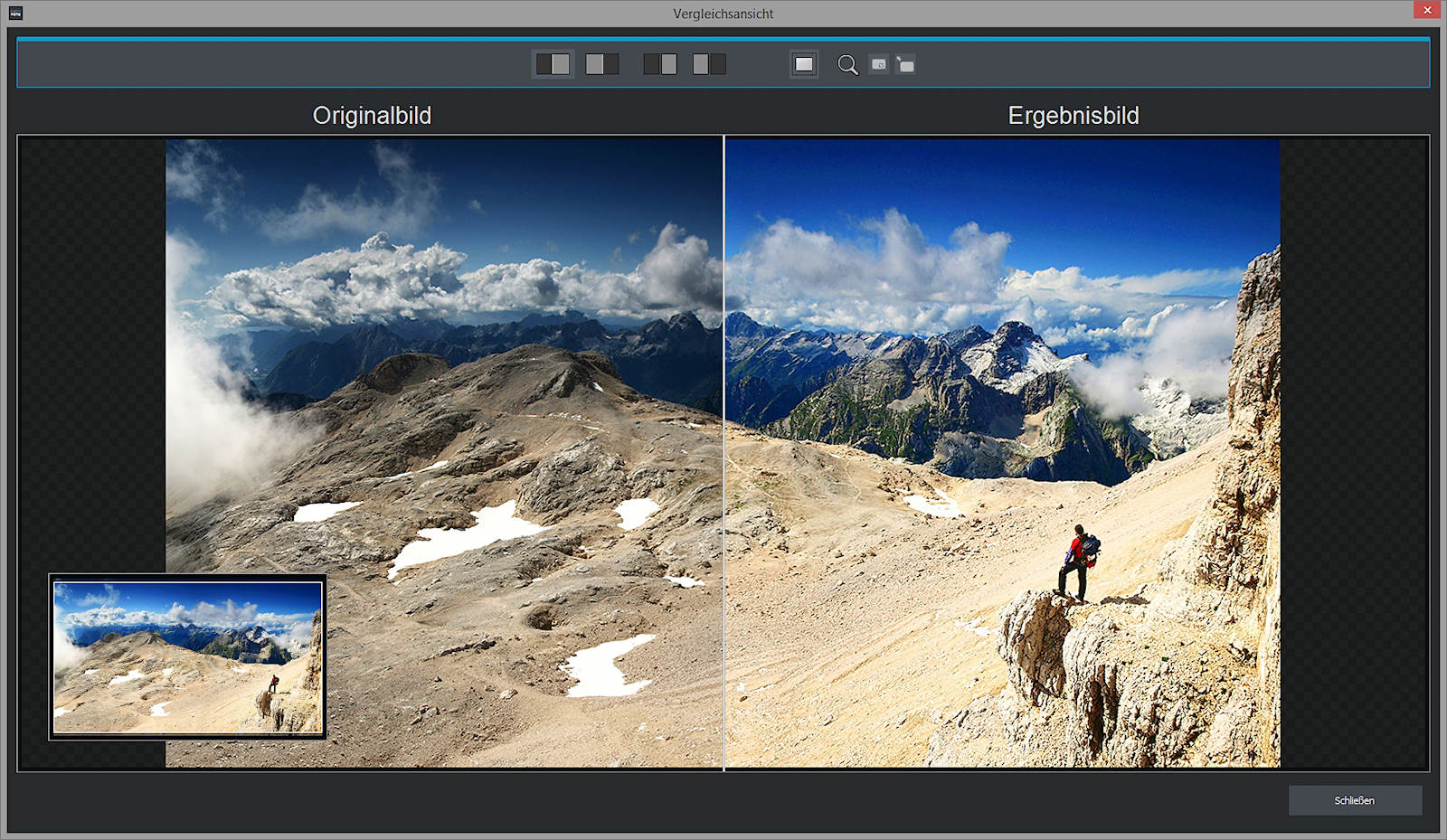Close the Vergleichsansicht window with red X
Screen dimensions: 1447x840
pyautogui.click(x=1427, y=11)
